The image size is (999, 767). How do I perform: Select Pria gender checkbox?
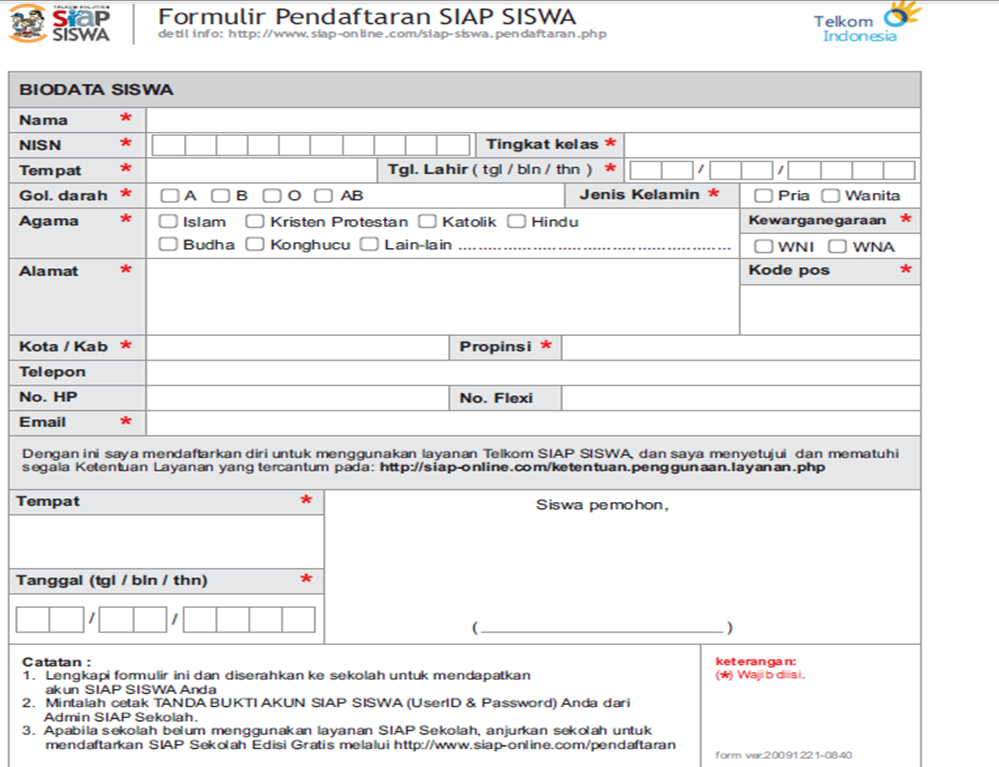coord(763,196)
